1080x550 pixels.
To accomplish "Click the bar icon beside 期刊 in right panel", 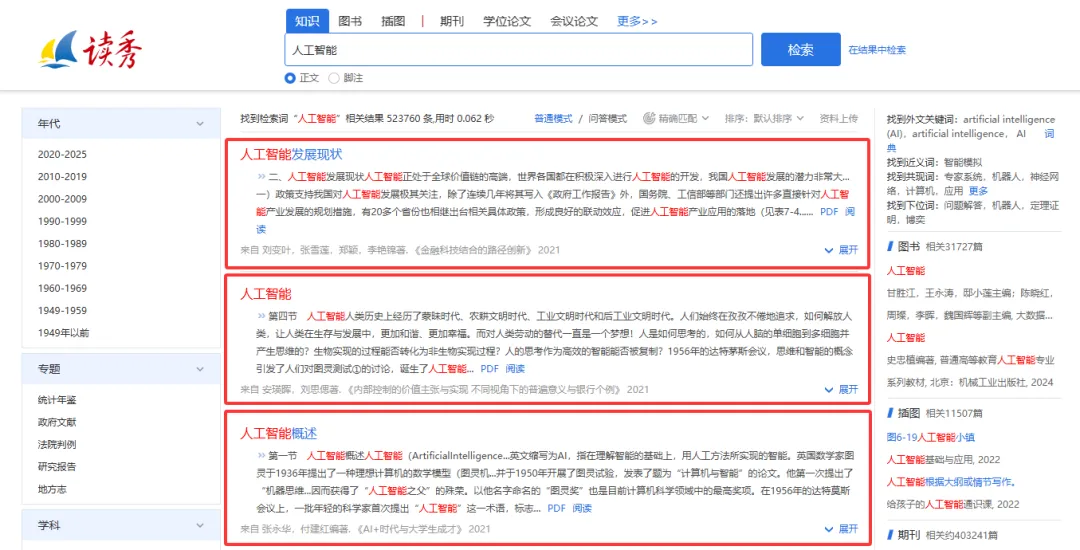I will (889, 535).
